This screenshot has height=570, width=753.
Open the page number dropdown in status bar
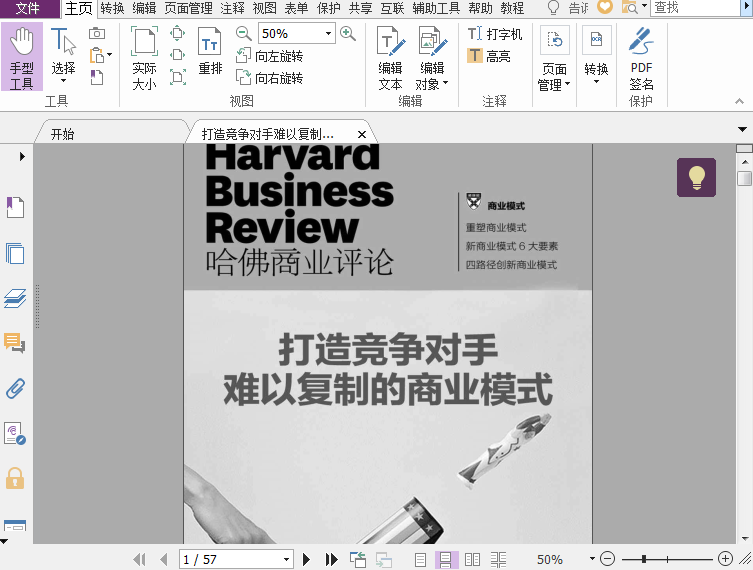click(286, 559)
